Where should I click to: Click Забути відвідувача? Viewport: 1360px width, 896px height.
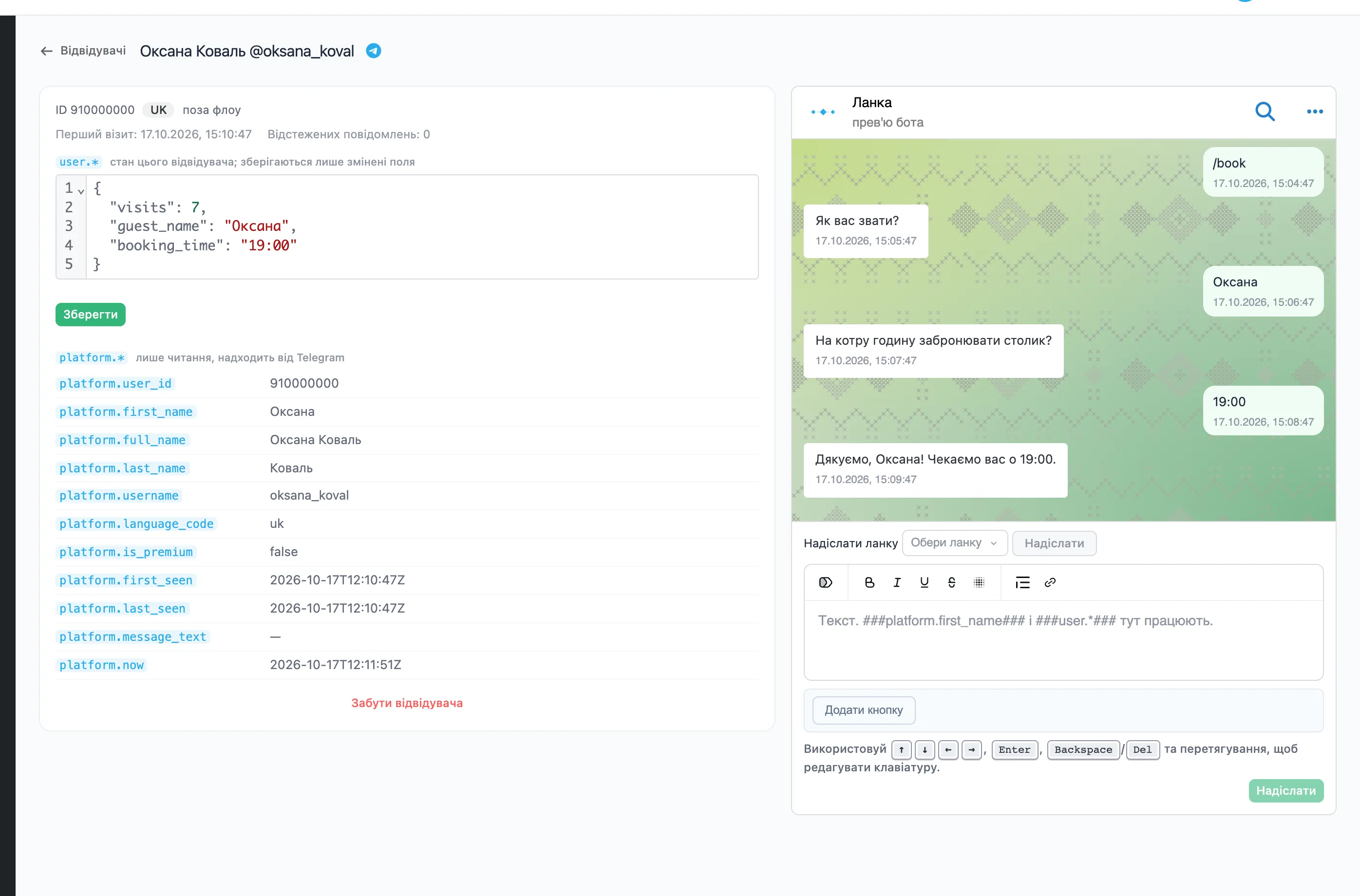coord(407,703)
